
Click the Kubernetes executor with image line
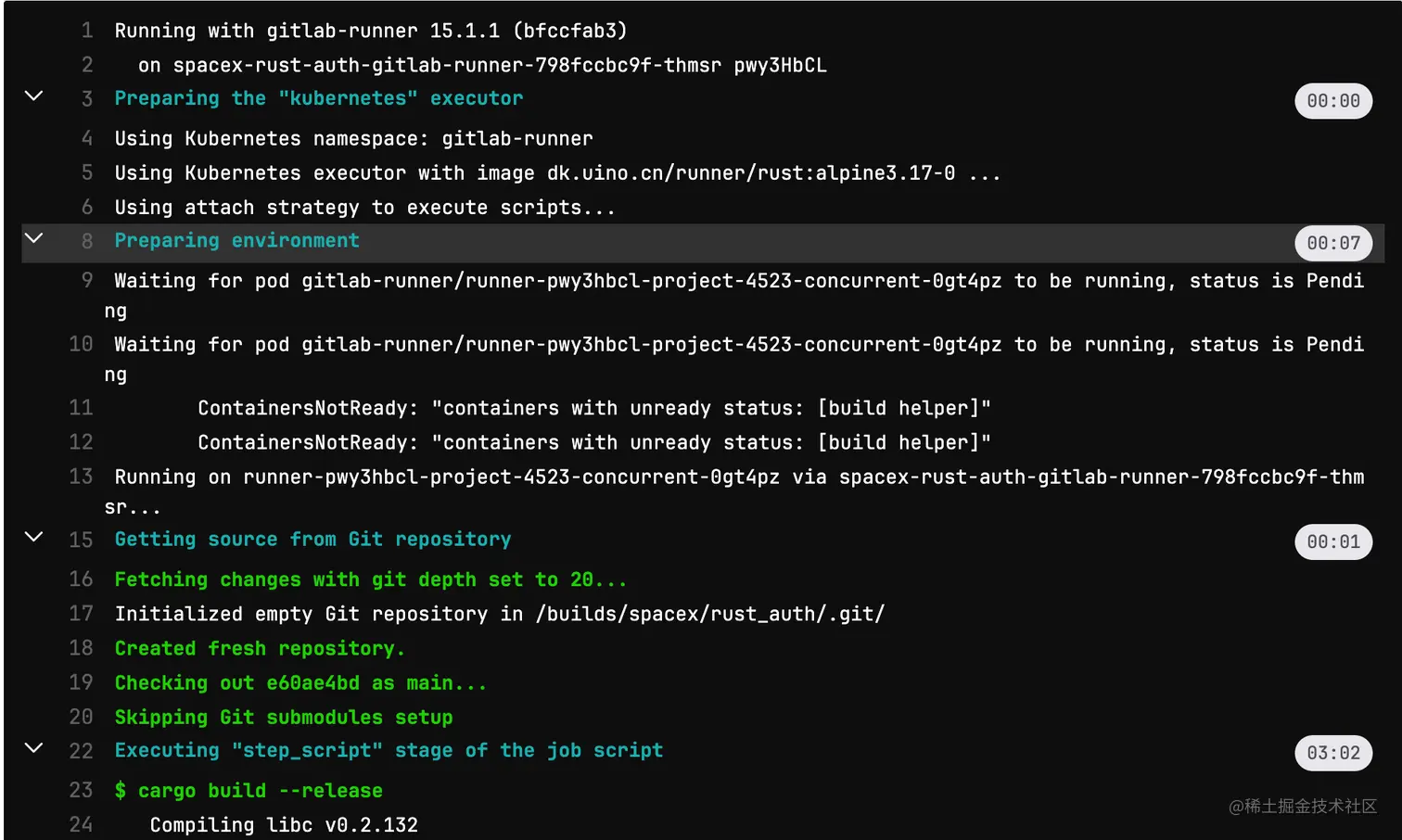pos(557,172)
